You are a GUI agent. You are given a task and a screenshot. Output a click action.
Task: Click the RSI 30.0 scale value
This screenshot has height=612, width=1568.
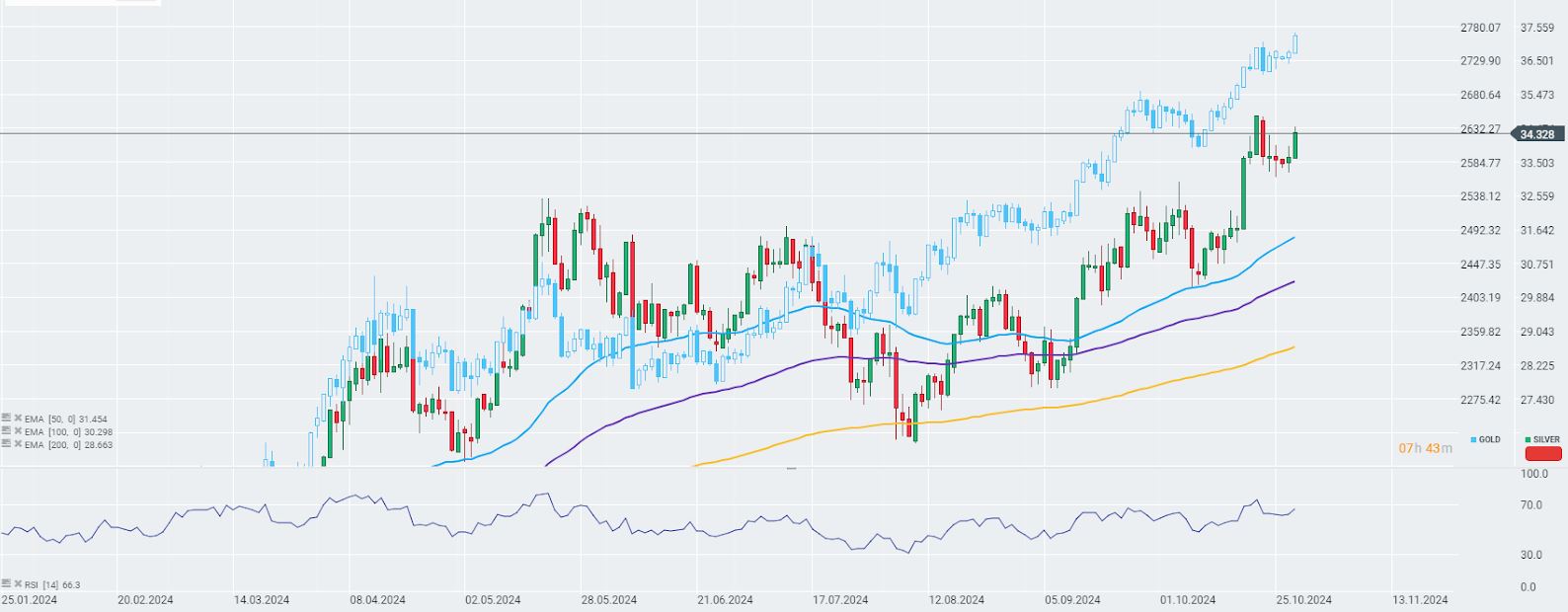pos(1530,556)
